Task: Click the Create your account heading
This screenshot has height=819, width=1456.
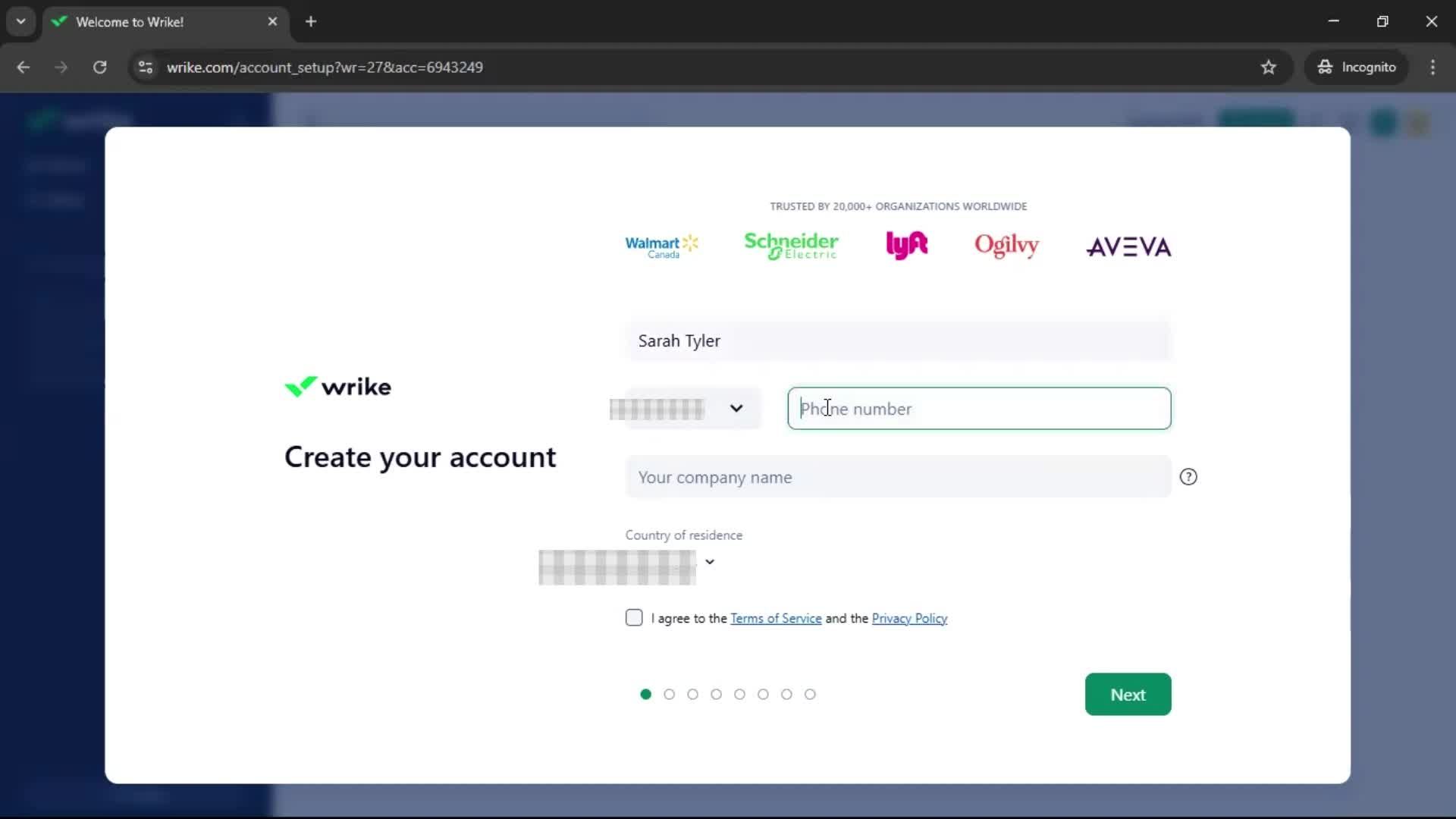Action: click(420, 458)
